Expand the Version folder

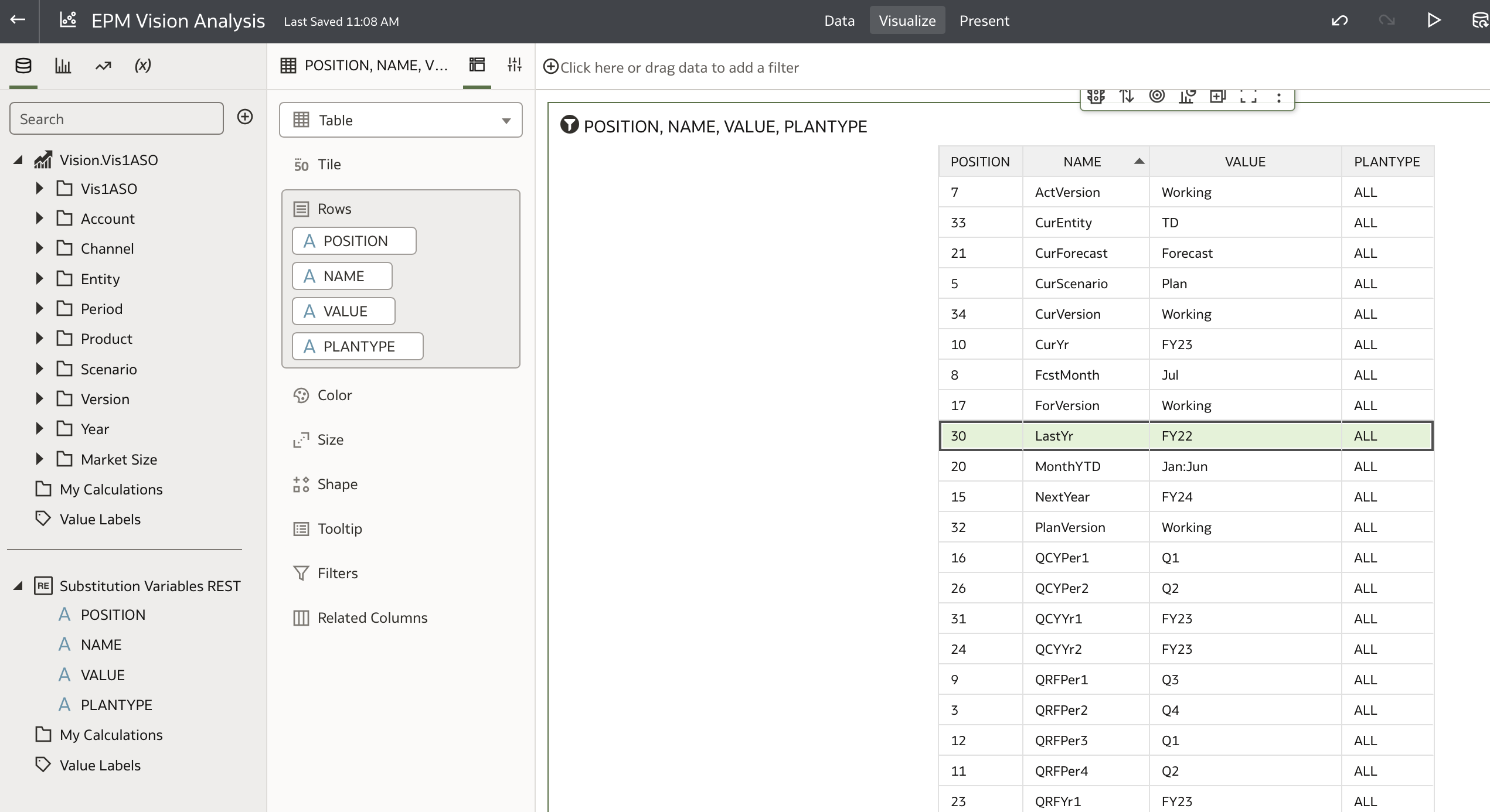39,398
